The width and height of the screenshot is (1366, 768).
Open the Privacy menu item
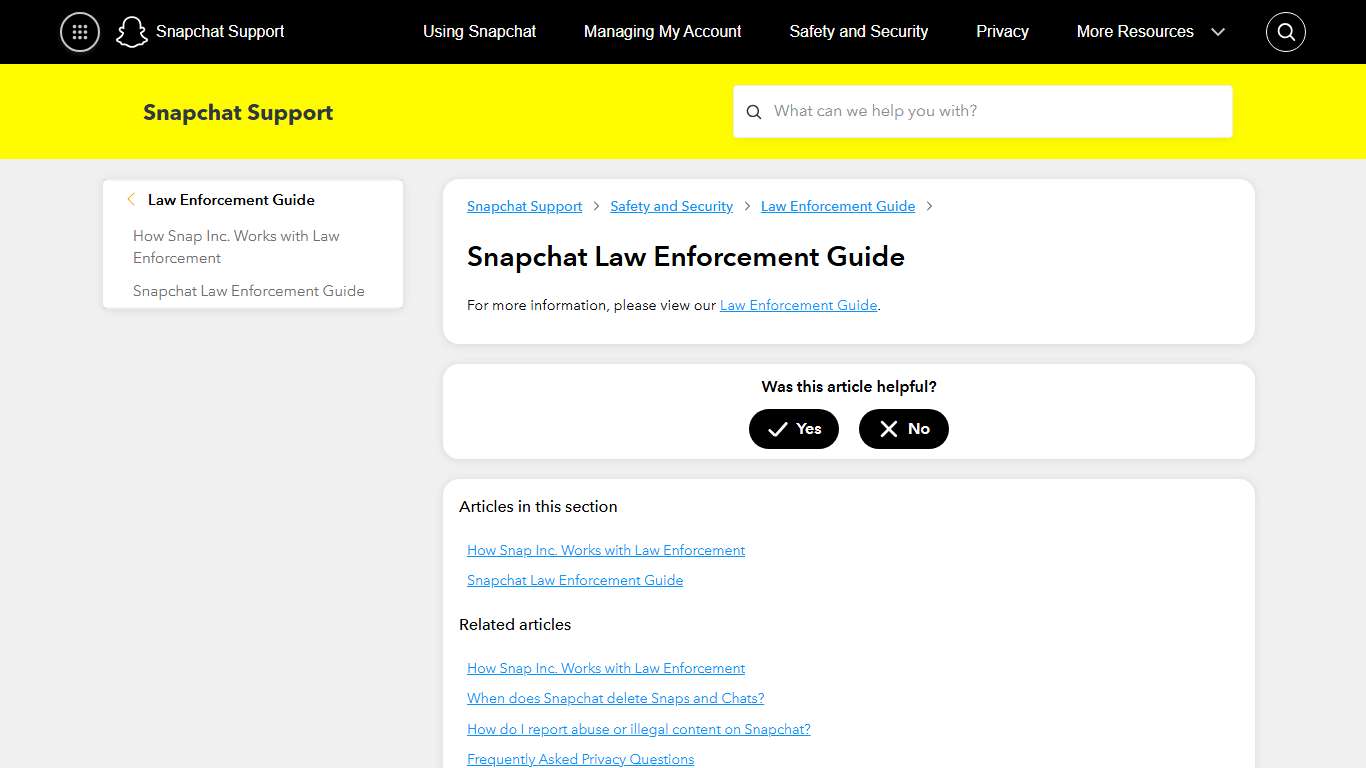pyautogui.click(x=1002, y=31)
